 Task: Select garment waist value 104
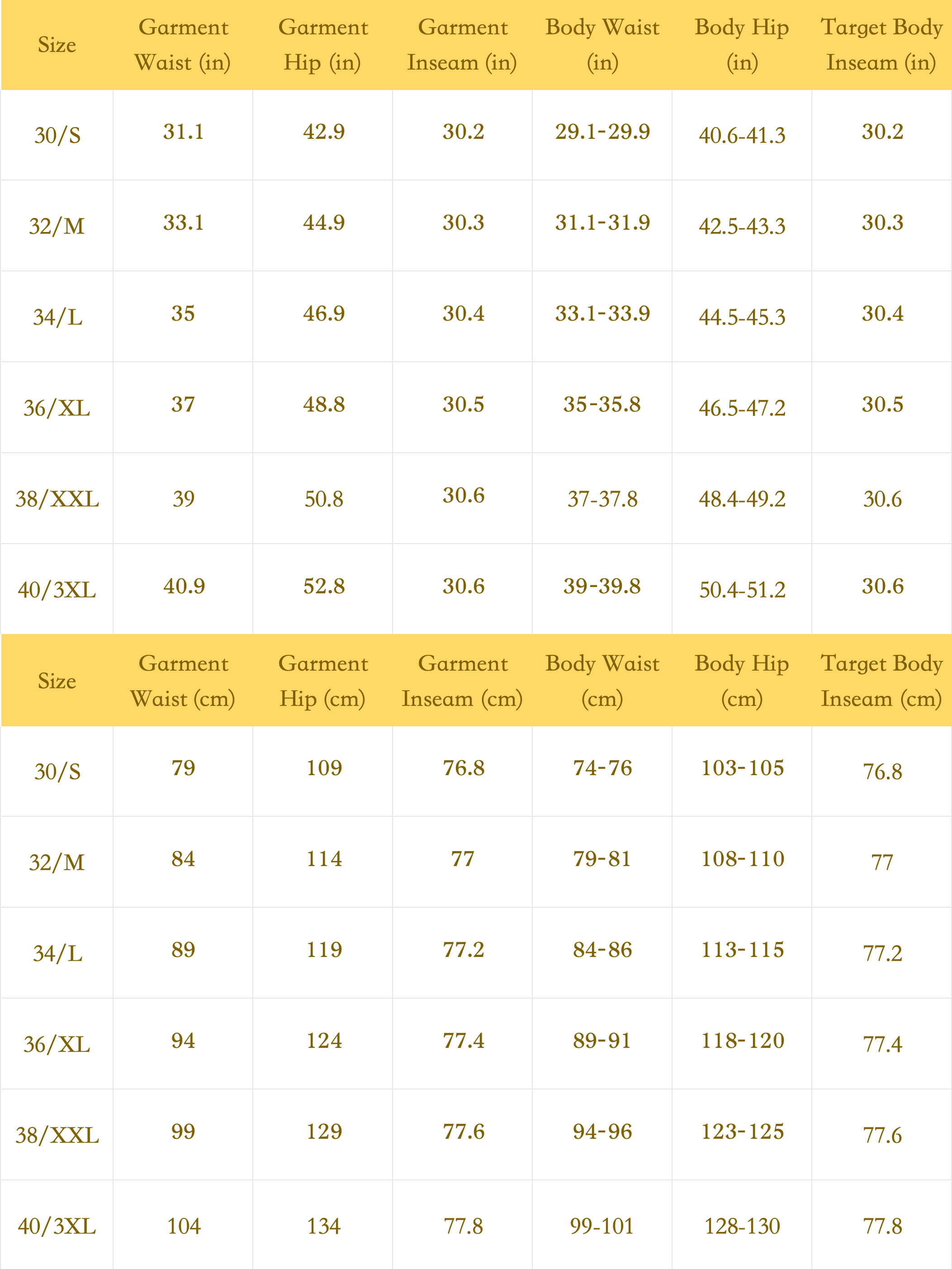point(184,1226)
